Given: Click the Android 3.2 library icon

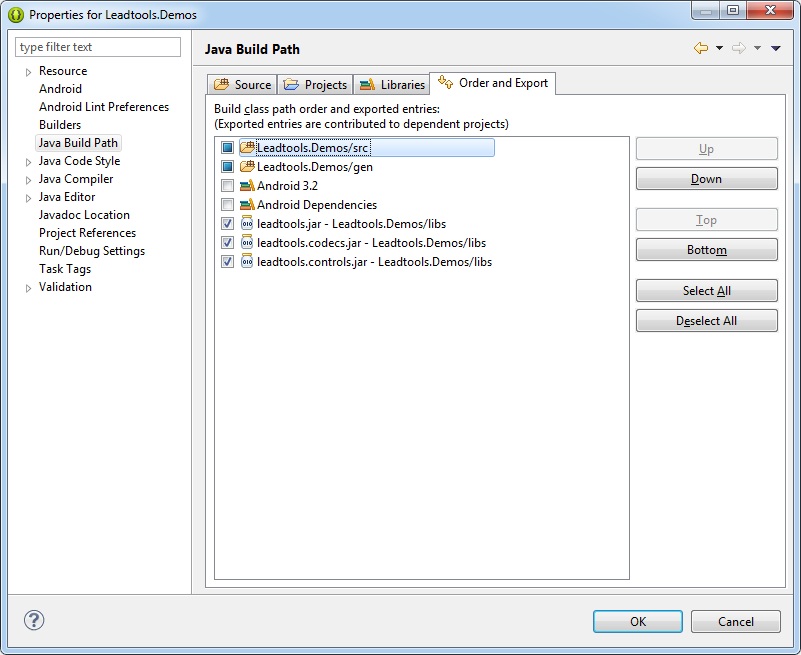Looking at the screenshot, I should tap(247, 185).
